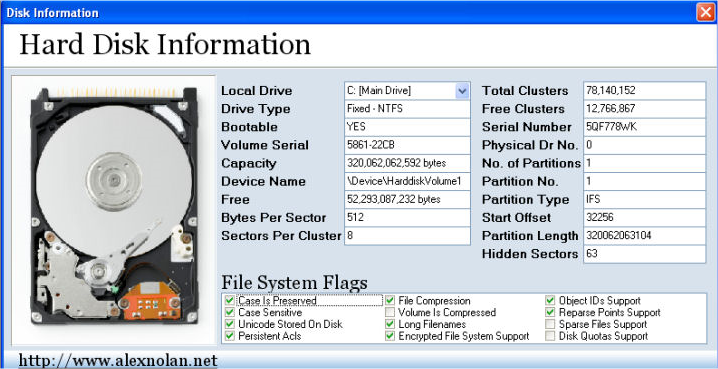Toggle Persistent Acls checkbox
The width and height of the screenshot is (718, 369).
[x=229, y=336]
